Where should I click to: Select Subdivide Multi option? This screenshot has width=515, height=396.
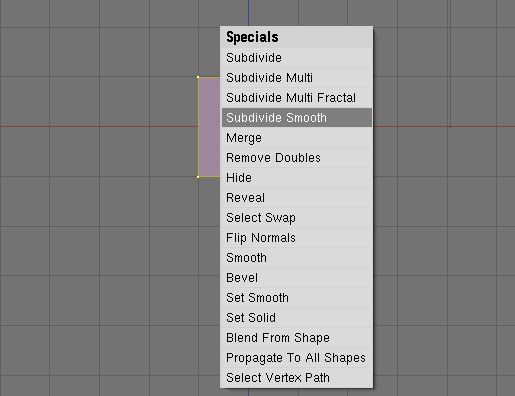point(297,78)
